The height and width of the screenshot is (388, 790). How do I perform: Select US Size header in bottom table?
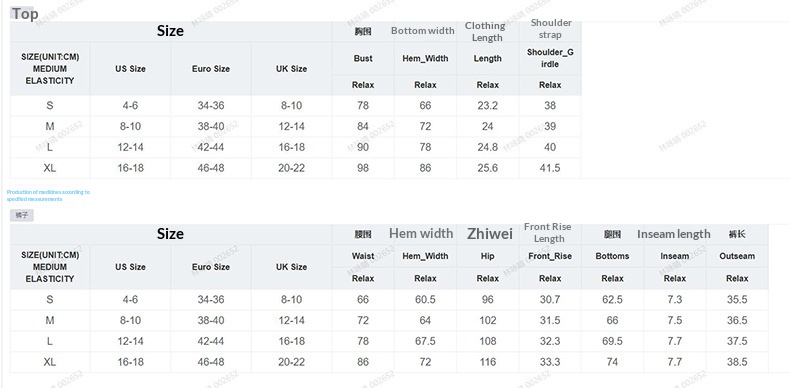(130, 267)
